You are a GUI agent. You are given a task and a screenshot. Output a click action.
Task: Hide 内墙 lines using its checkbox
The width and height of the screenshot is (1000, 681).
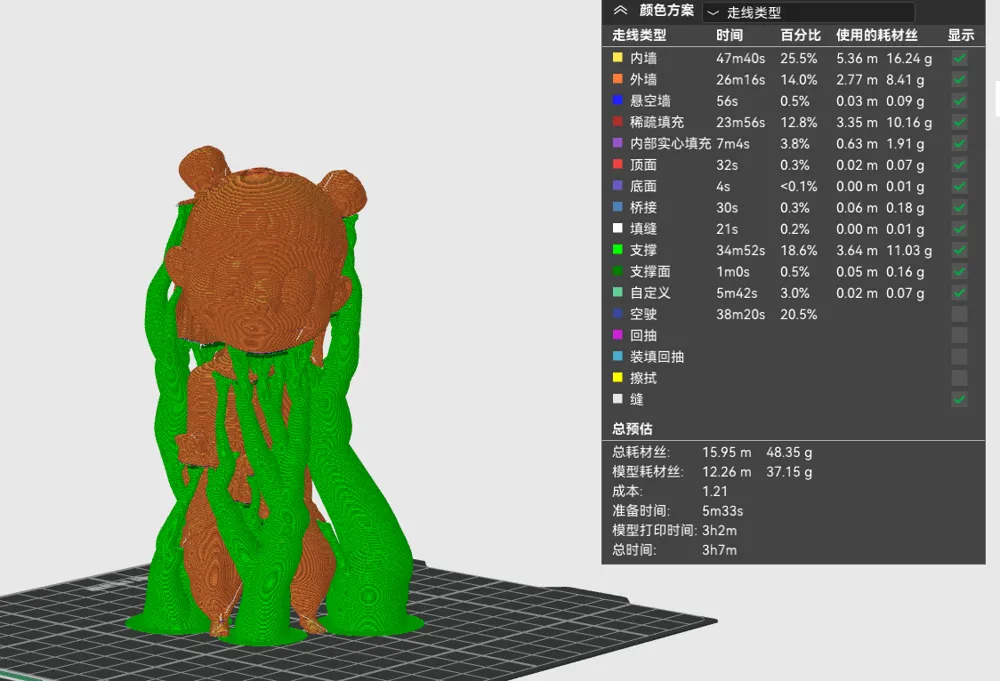pyautogui.click(x=959, y=59)
